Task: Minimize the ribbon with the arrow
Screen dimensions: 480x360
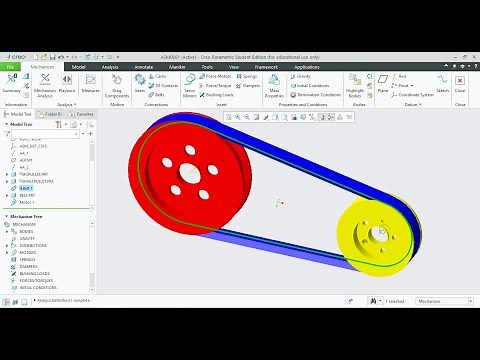Action: click(446, 66)
